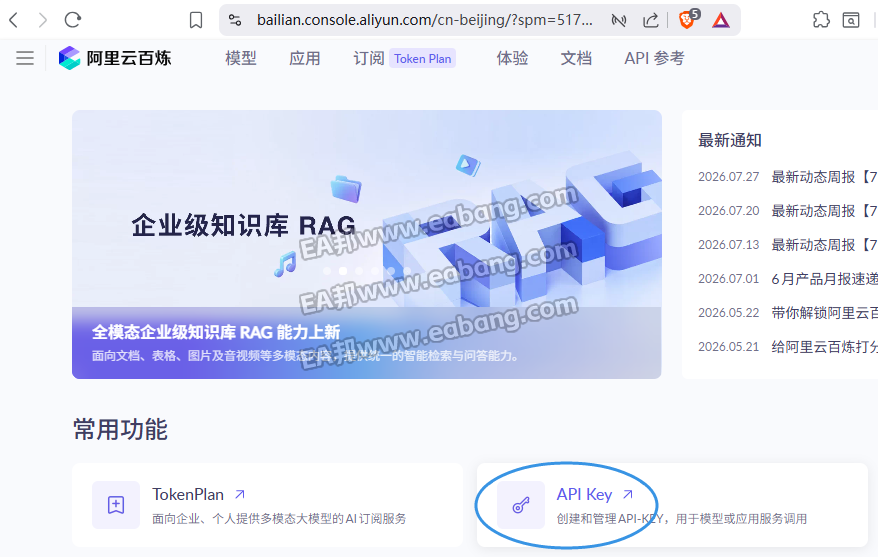878x557 pixels.
Task: Select the Token Plan badge under 订阅
Action: [422, 59]
